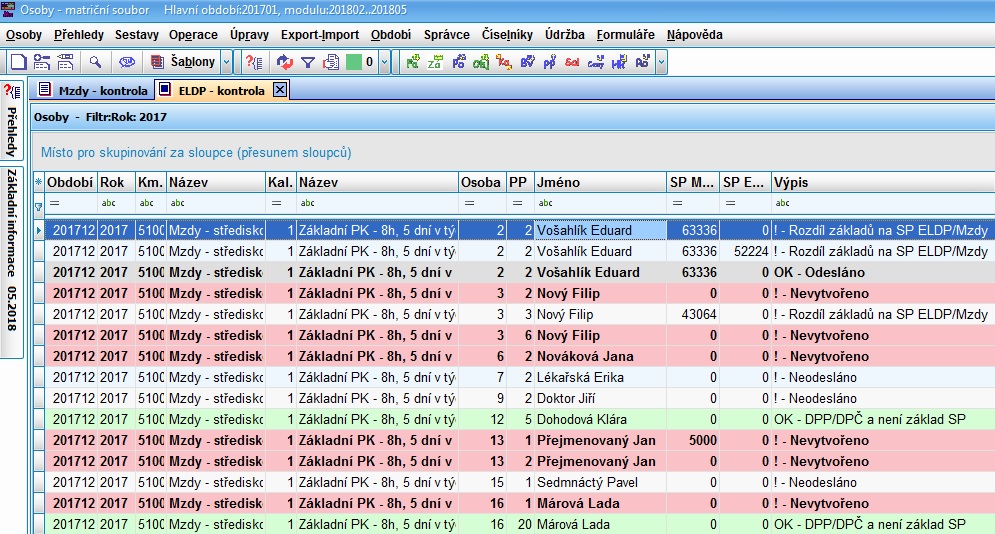Open the Údržba menu
This screenshot has height=534, width=995.
point(565,35)
